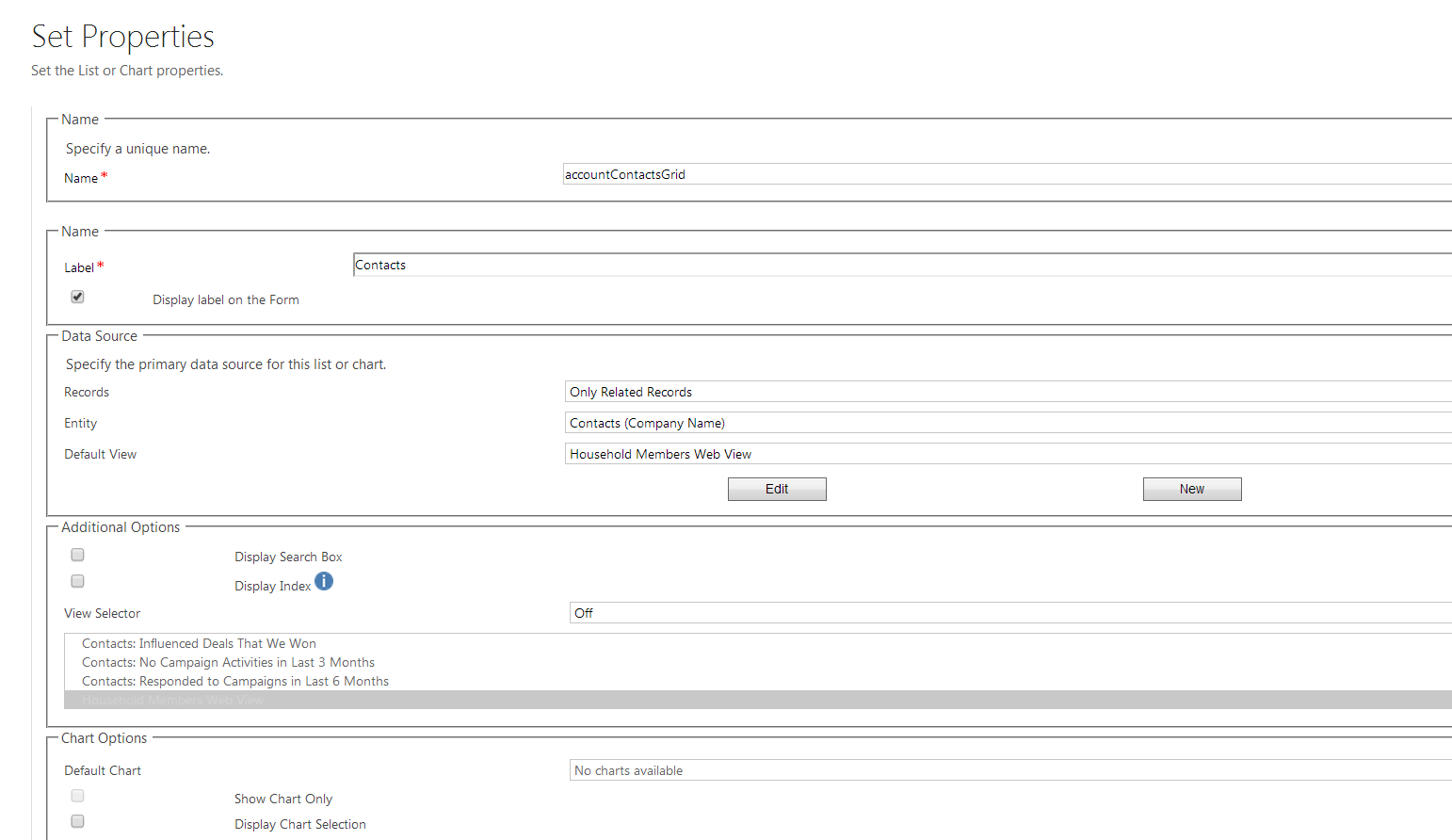Screen dimensions: 1452x840
Task: Select Contacts: No Campaign Activities in Last 3 Months
Action: pos(228,662)
